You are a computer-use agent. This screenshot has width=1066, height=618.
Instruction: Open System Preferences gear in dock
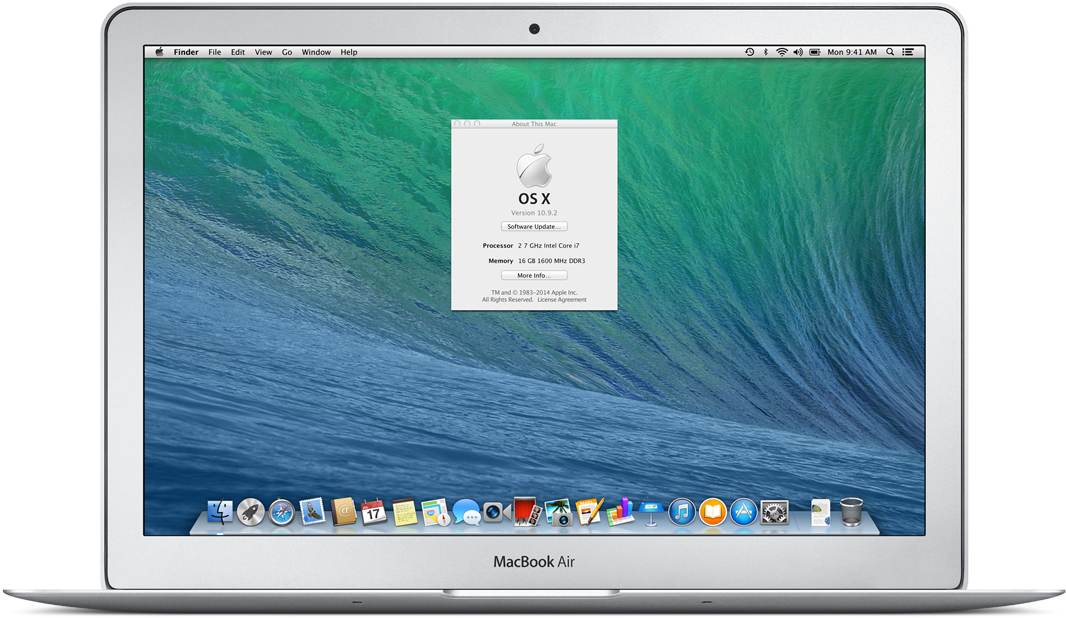(774, 512)
